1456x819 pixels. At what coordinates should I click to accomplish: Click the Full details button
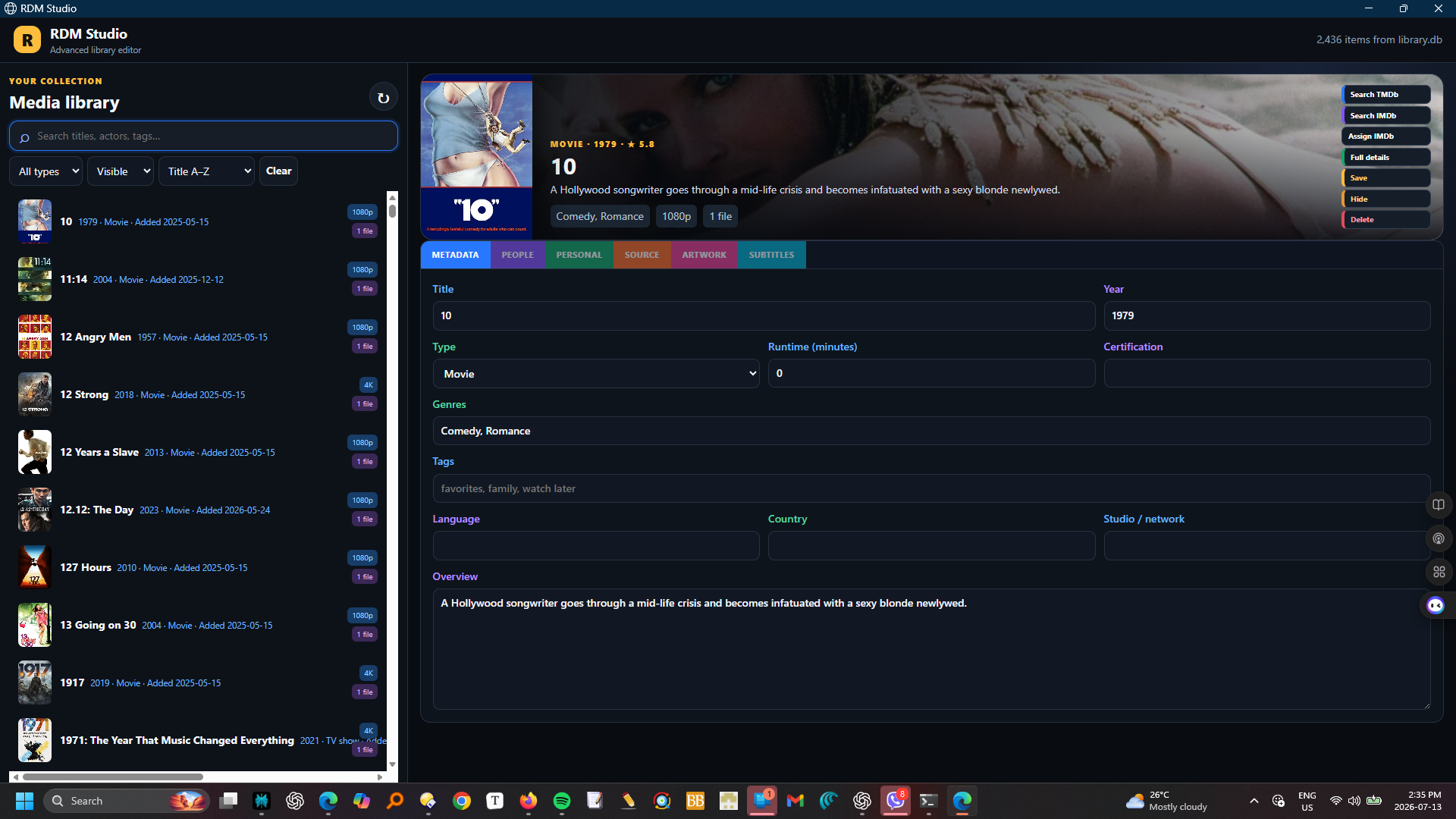pyautogui.click(x=1386, y=157)
